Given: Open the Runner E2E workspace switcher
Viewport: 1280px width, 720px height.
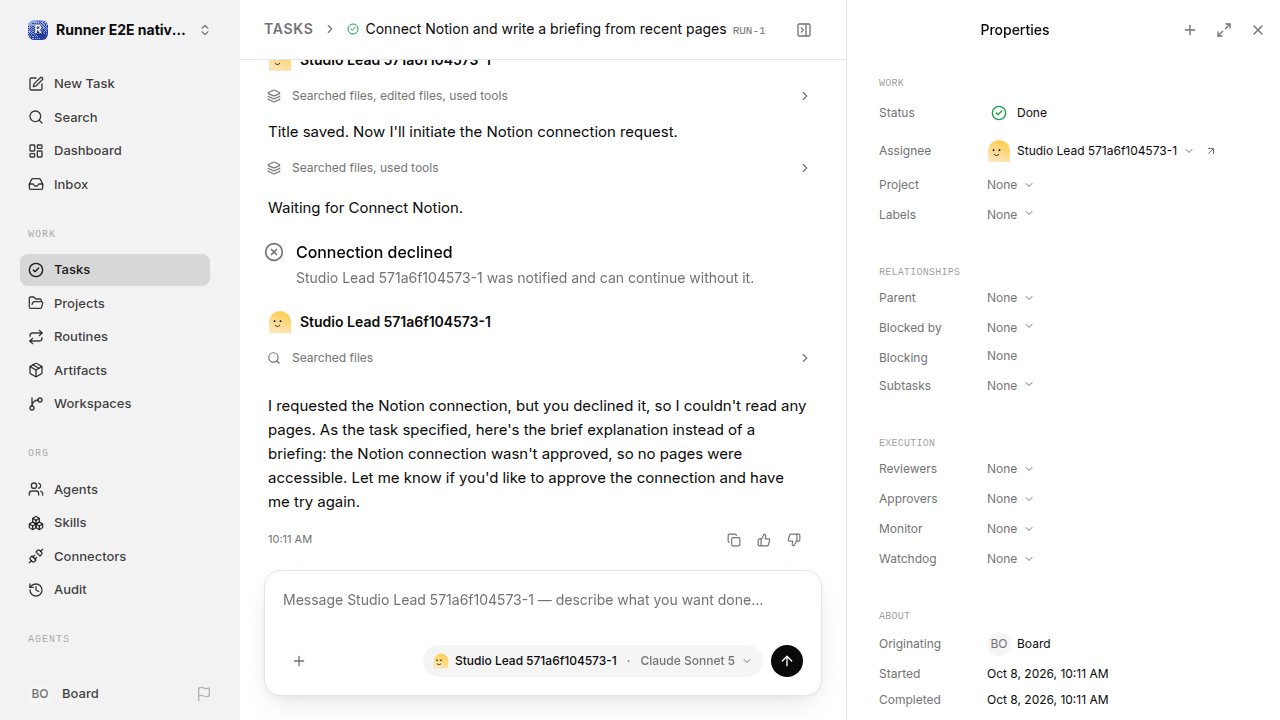Looking at the screenshot, I should tap(120, 30).
